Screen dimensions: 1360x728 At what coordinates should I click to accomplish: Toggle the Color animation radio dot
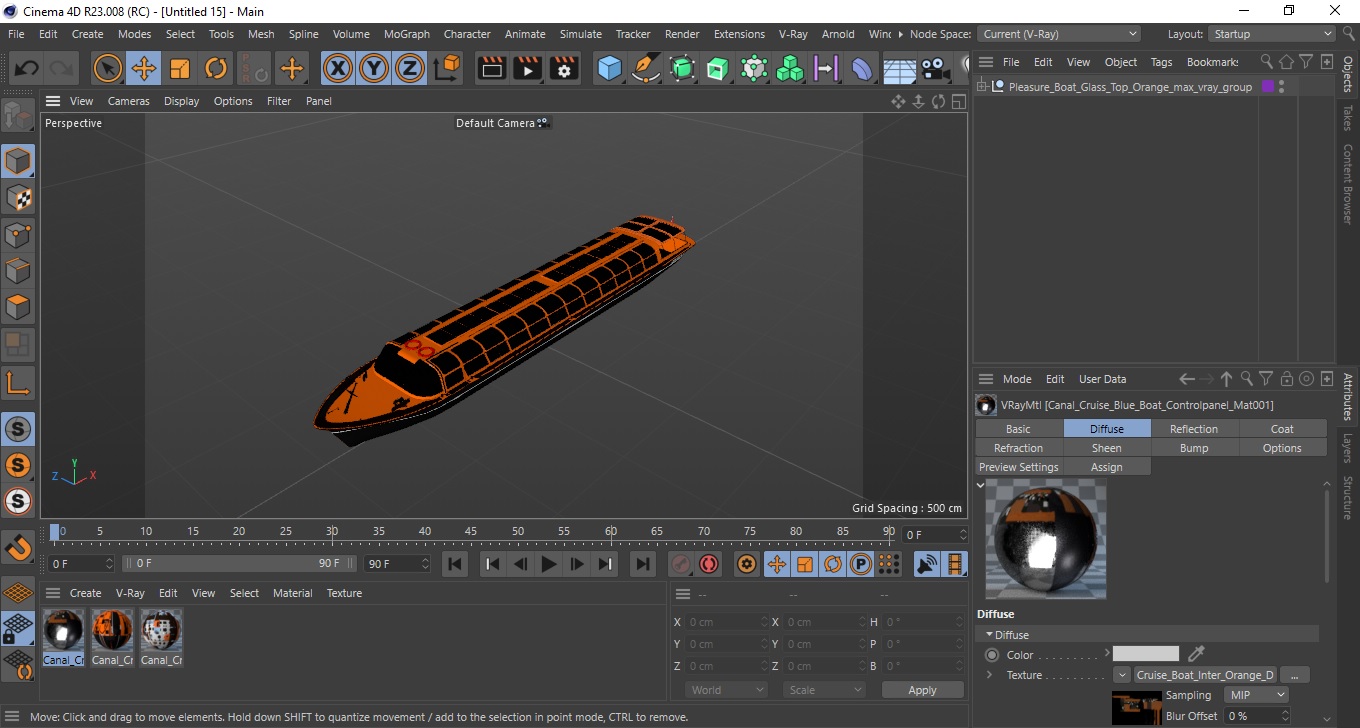coord(992,655)
